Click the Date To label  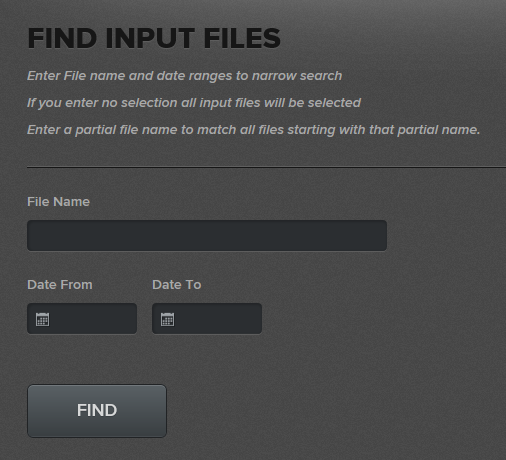click(176, 285)
